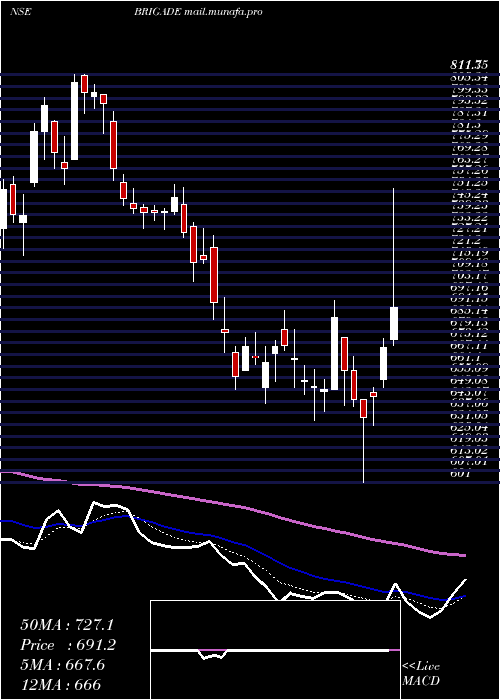This screenshot has height=700, width=500.
Task: Select the Price : 691.2 reading
Action: [68, 645]
